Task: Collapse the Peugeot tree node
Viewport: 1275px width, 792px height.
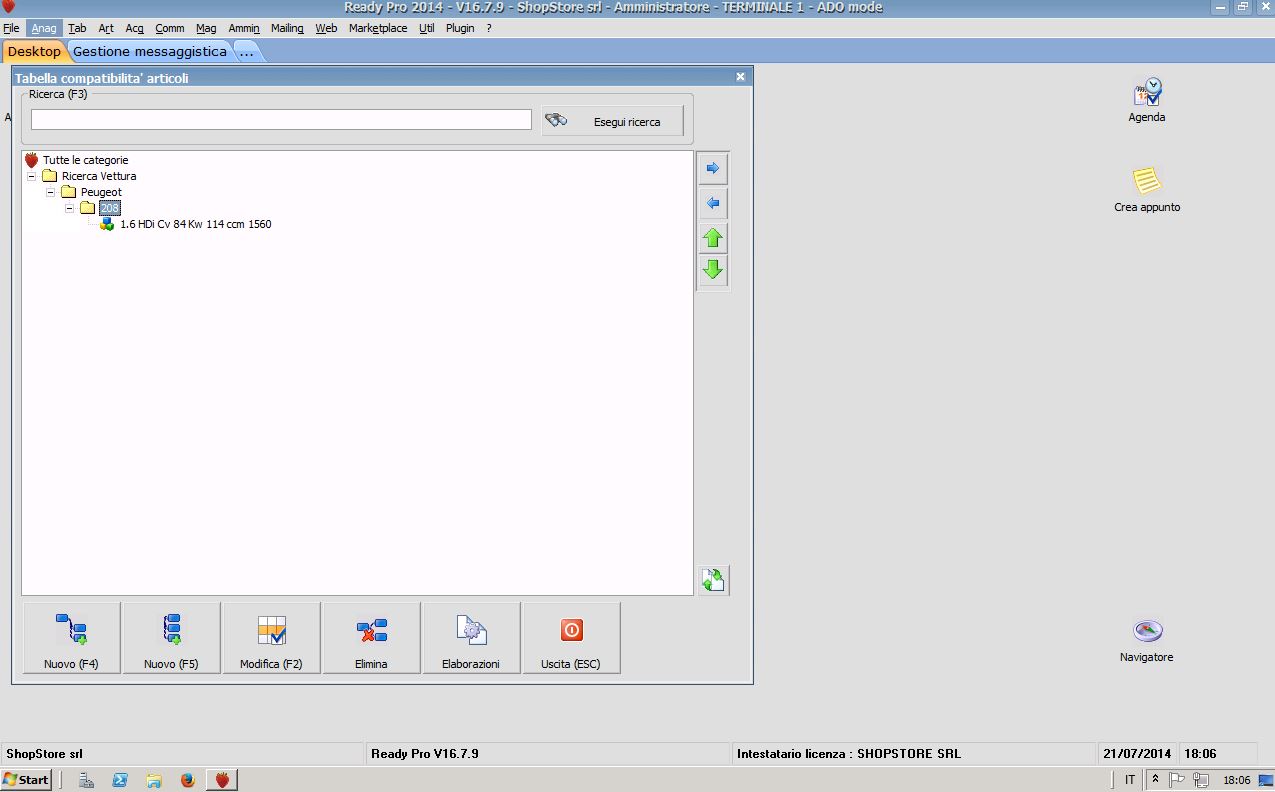Action: click(51, 192)
